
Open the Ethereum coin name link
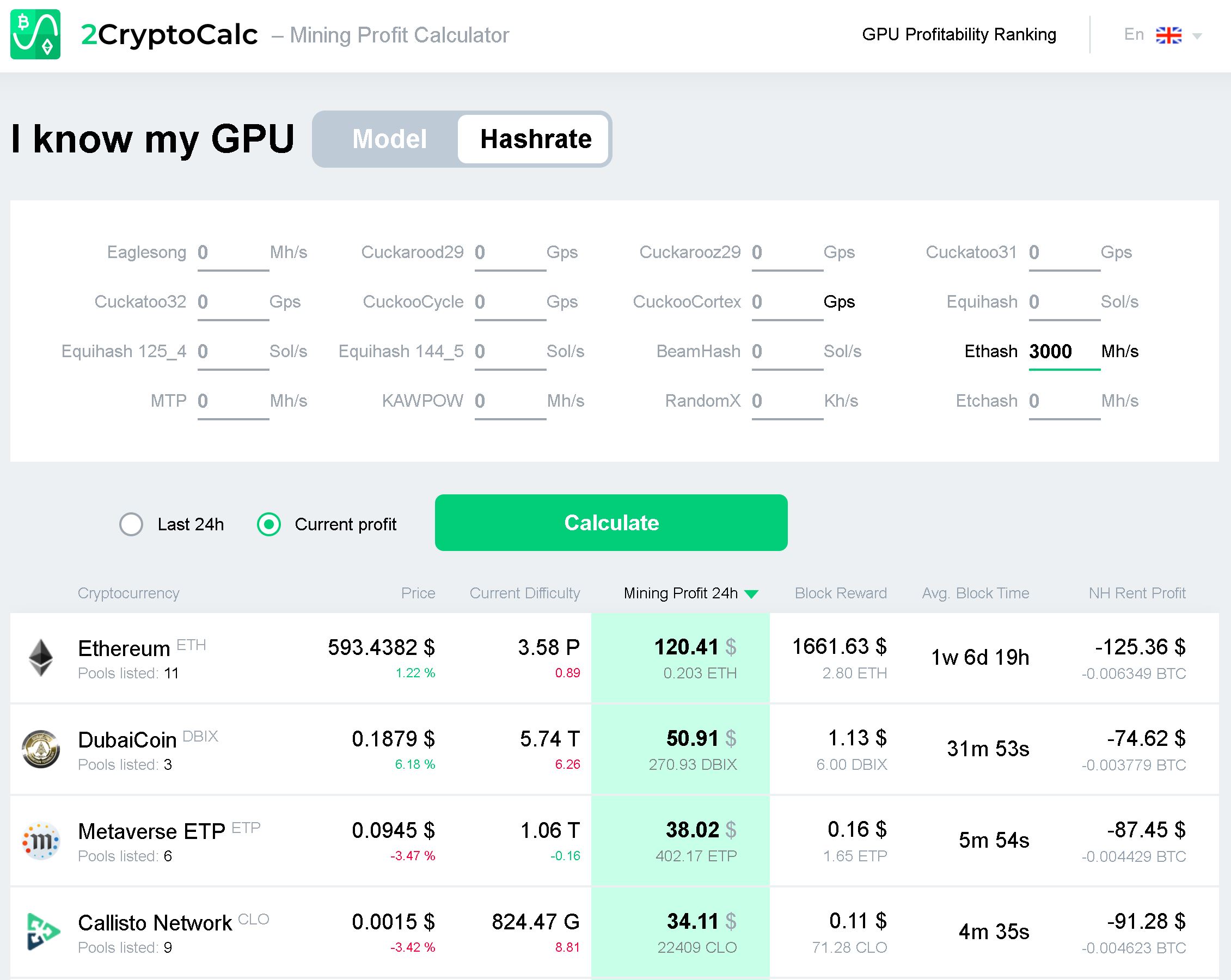tap(124, 648)
